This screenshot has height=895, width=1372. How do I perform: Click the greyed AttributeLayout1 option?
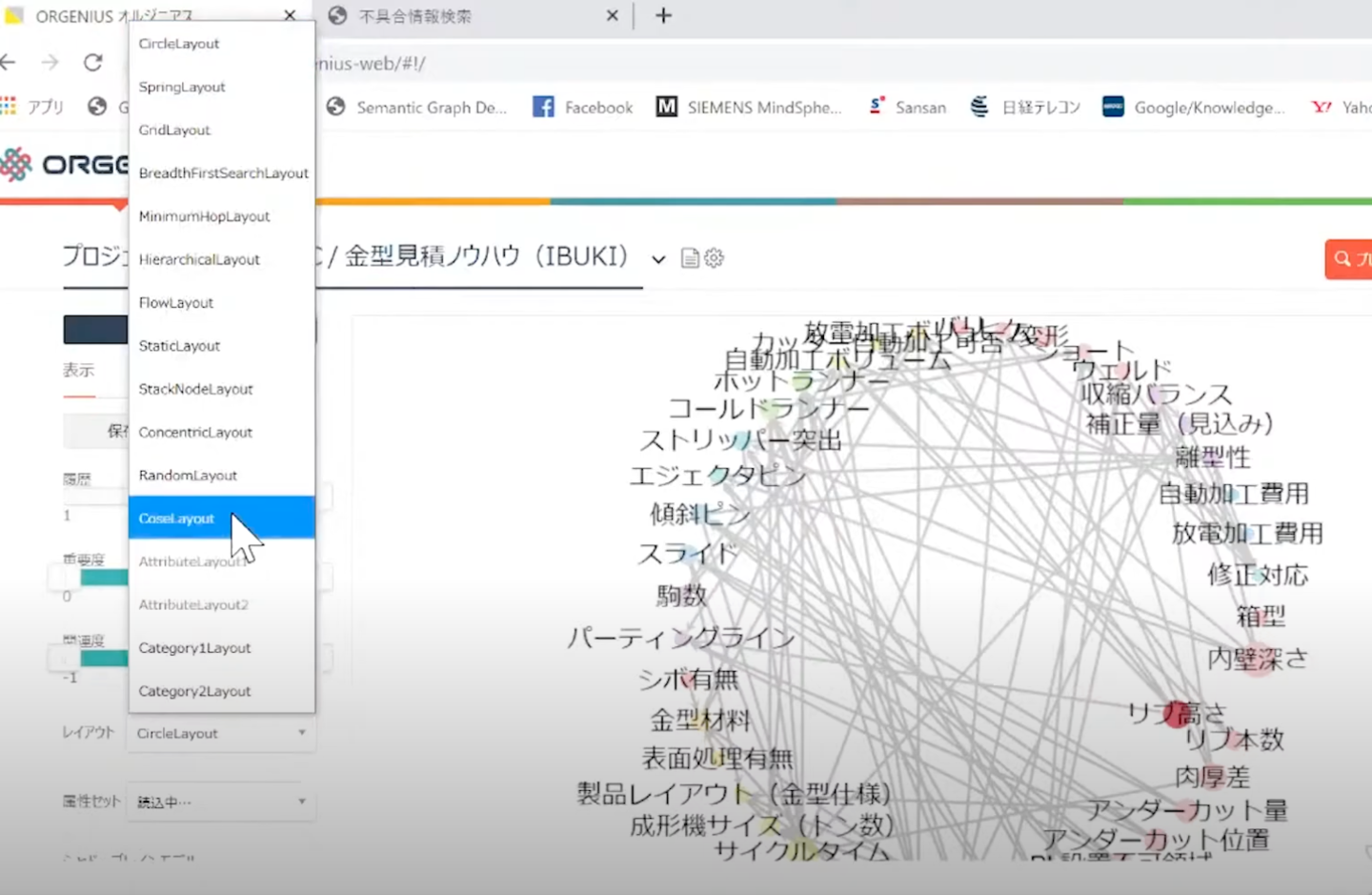[x=222, y=561]
